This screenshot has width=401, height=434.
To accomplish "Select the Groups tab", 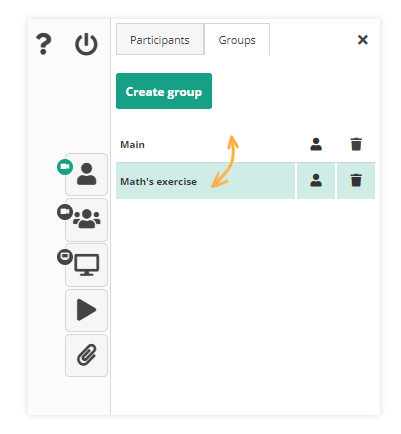I will [x=237, y=40].
